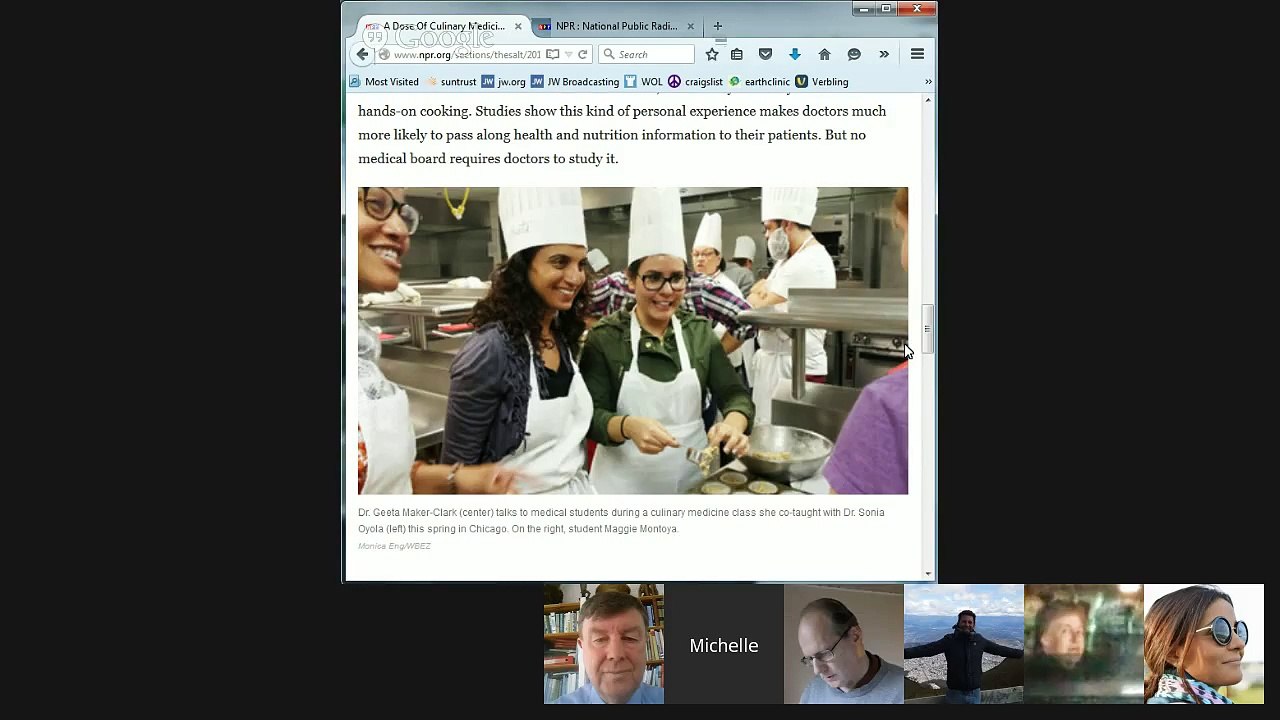Open the Verbling bookmark
Viewport: 1280px width, 720px height.
click(x=821, y=82)
